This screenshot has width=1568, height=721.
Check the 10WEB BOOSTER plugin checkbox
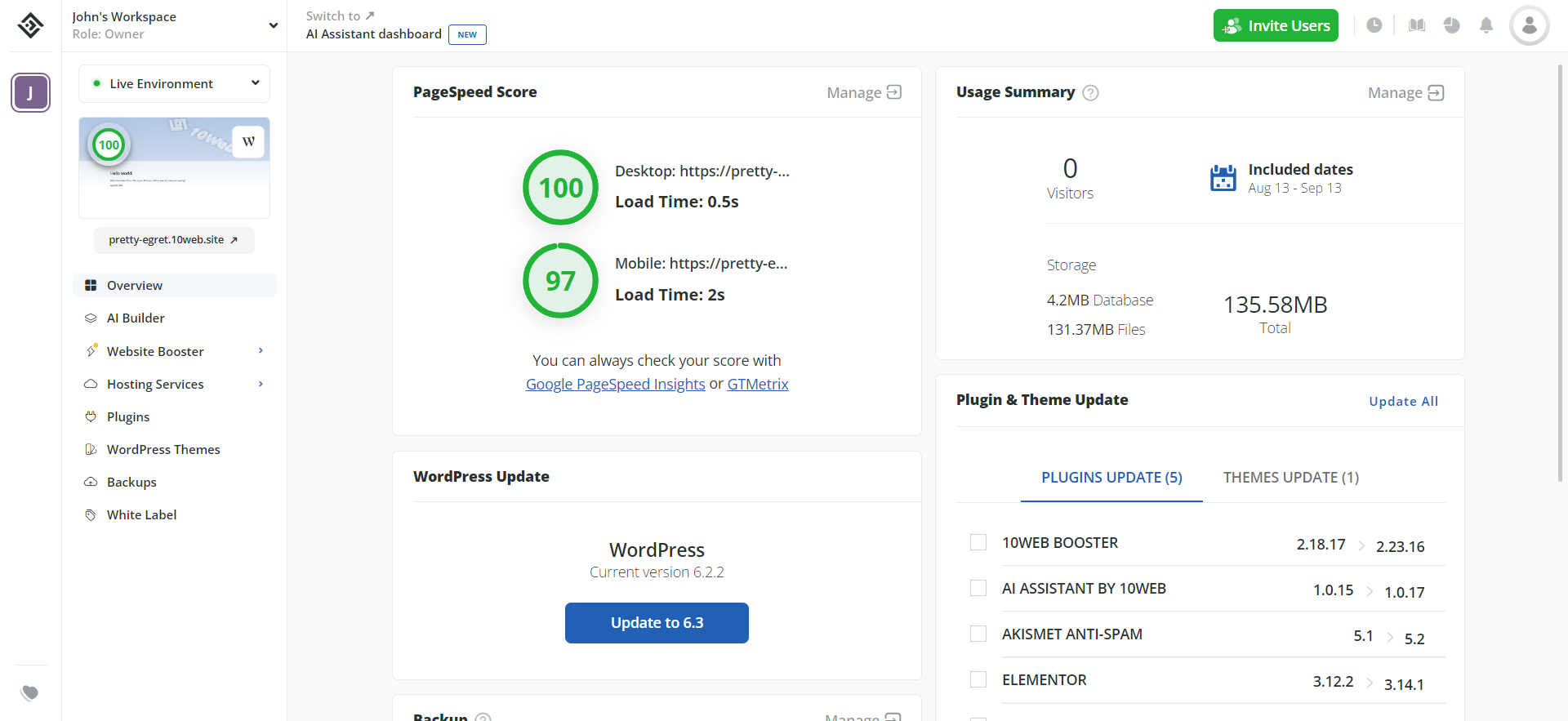[978, 542]
